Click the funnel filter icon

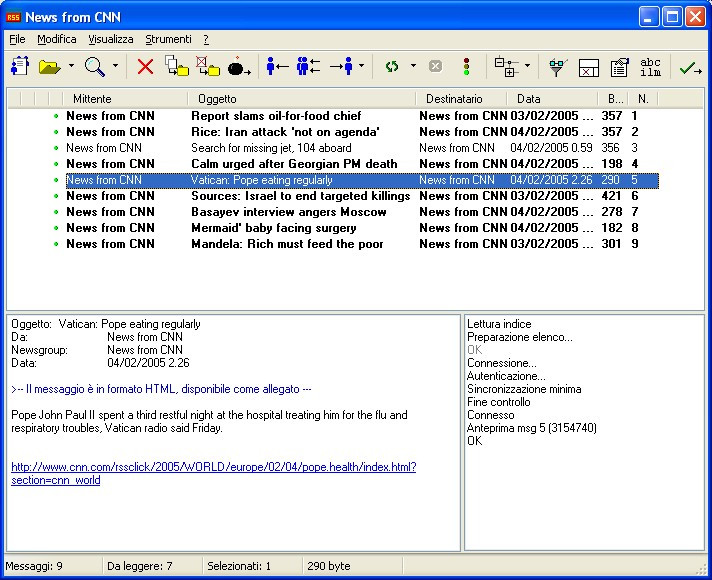point(558,67)
